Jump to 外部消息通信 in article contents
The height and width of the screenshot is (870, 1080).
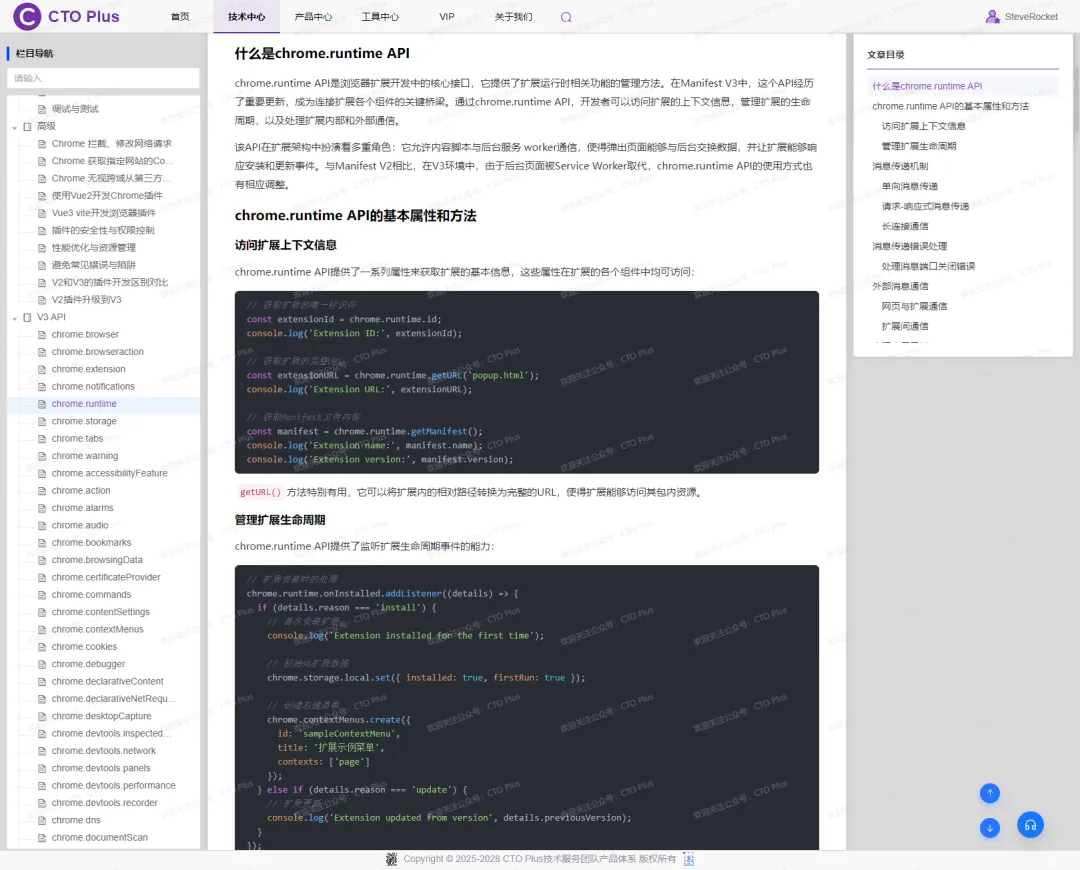[x=900, y=286]
